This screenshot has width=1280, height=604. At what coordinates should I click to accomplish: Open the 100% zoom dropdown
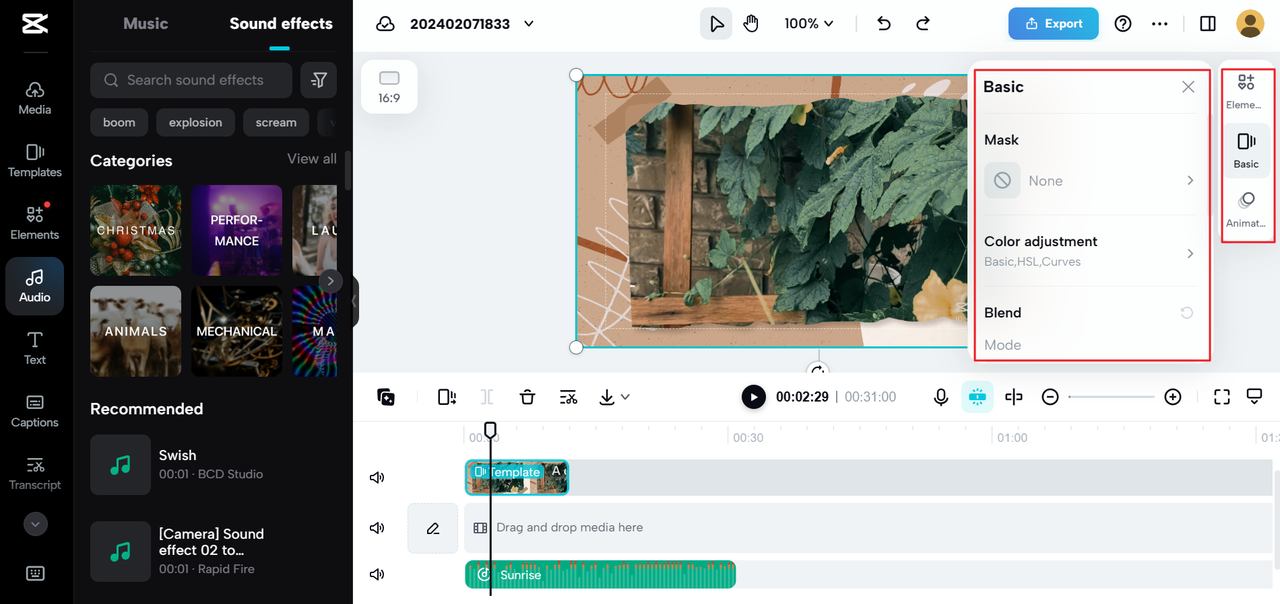809,24
